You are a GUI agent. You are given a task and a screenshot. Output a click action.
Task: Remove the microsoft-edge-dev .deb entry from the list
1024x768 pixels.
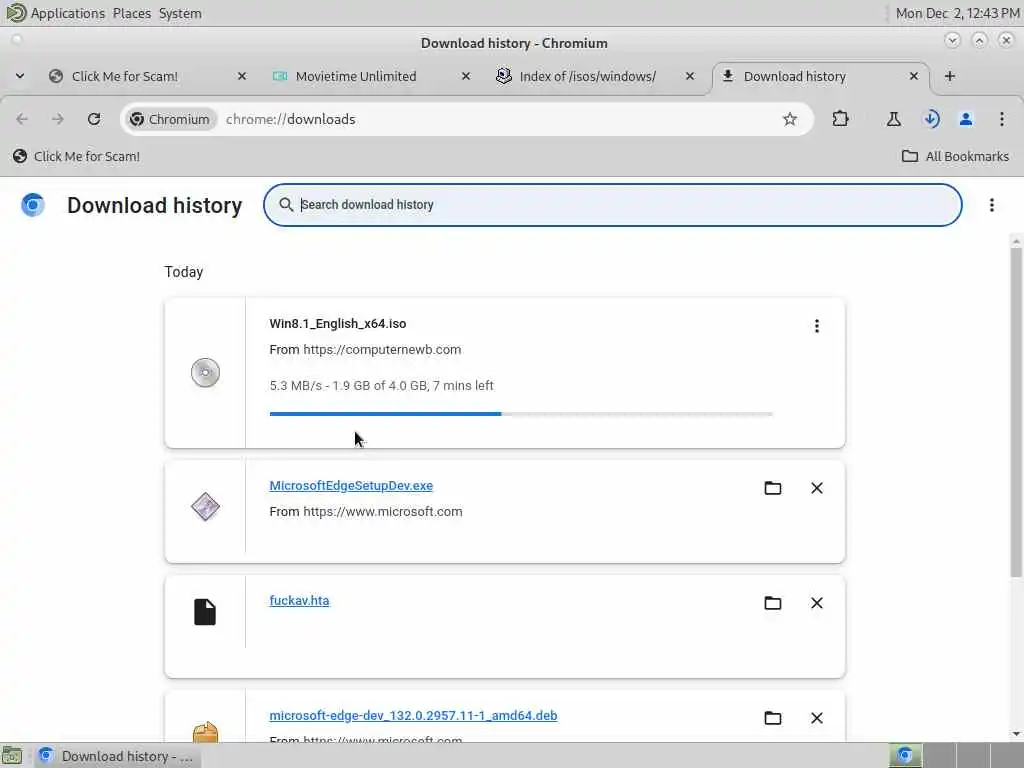pyautogui.click(x=816, y=718)
